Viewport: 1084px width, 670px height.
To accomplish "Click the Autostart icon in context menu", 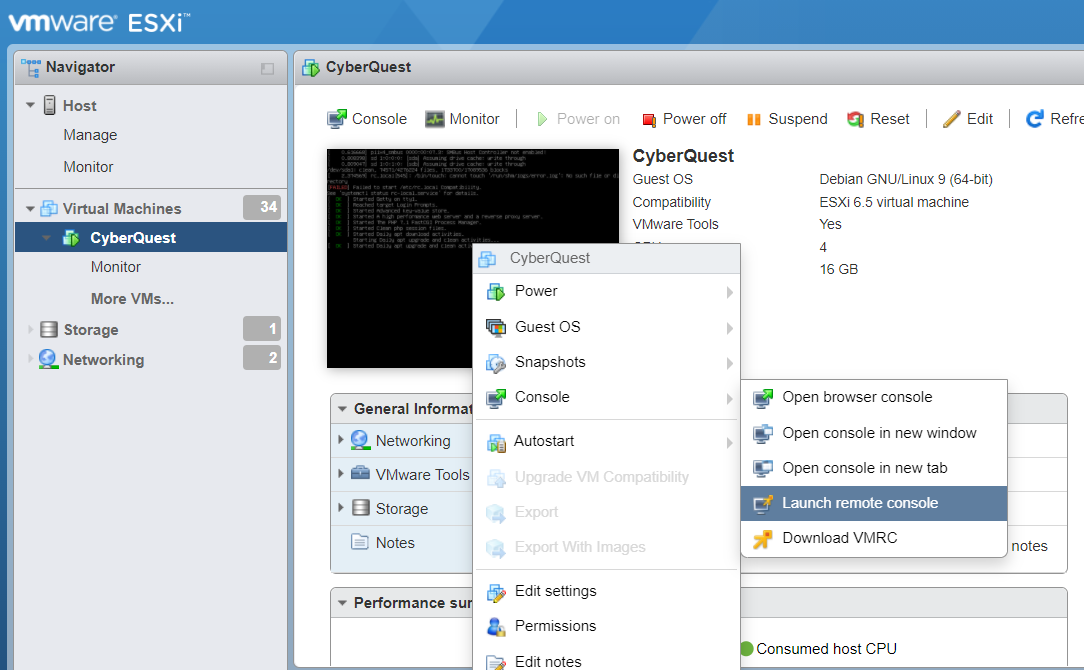I will pyautogui.click(x=496, y=442).
